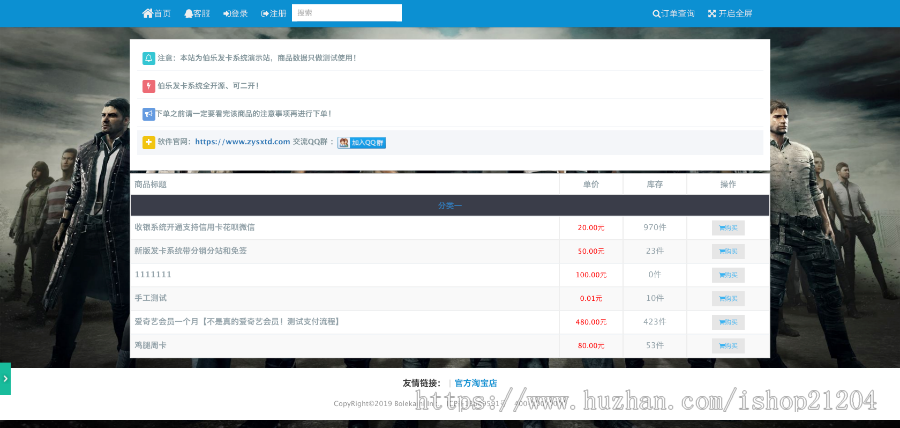Image resolution: width=900 pixels, height=428 pixels.
Task: Enable fullscreen with 开启全屏
Action: tap(730, 13)
